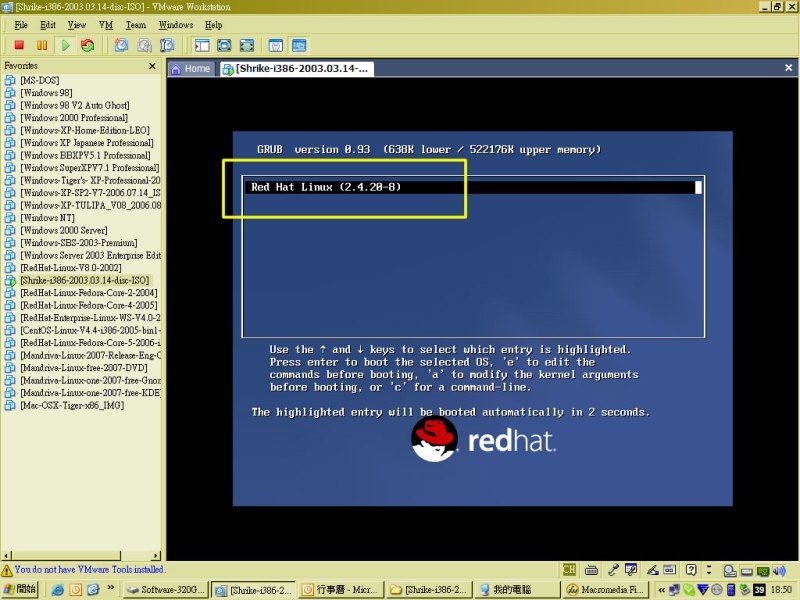The width and height of the screenshot is (800, 600).
Task: Close the current VM tab
Action: click(788, 67)
